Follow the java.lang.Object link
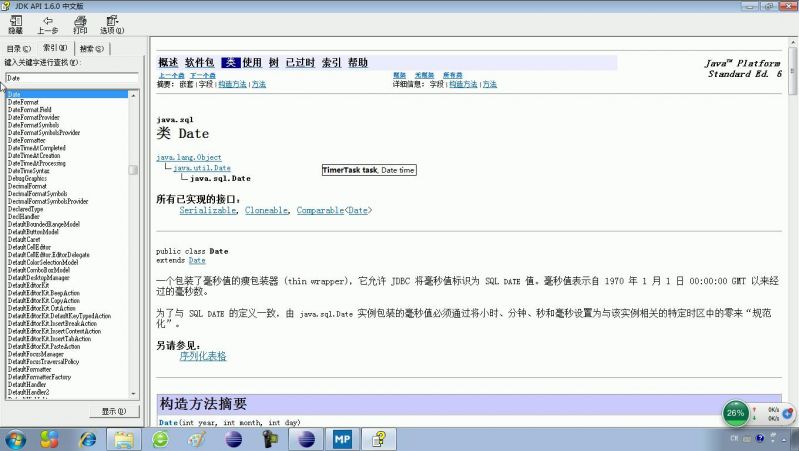The image size is (799, 451). click(189, 158)
